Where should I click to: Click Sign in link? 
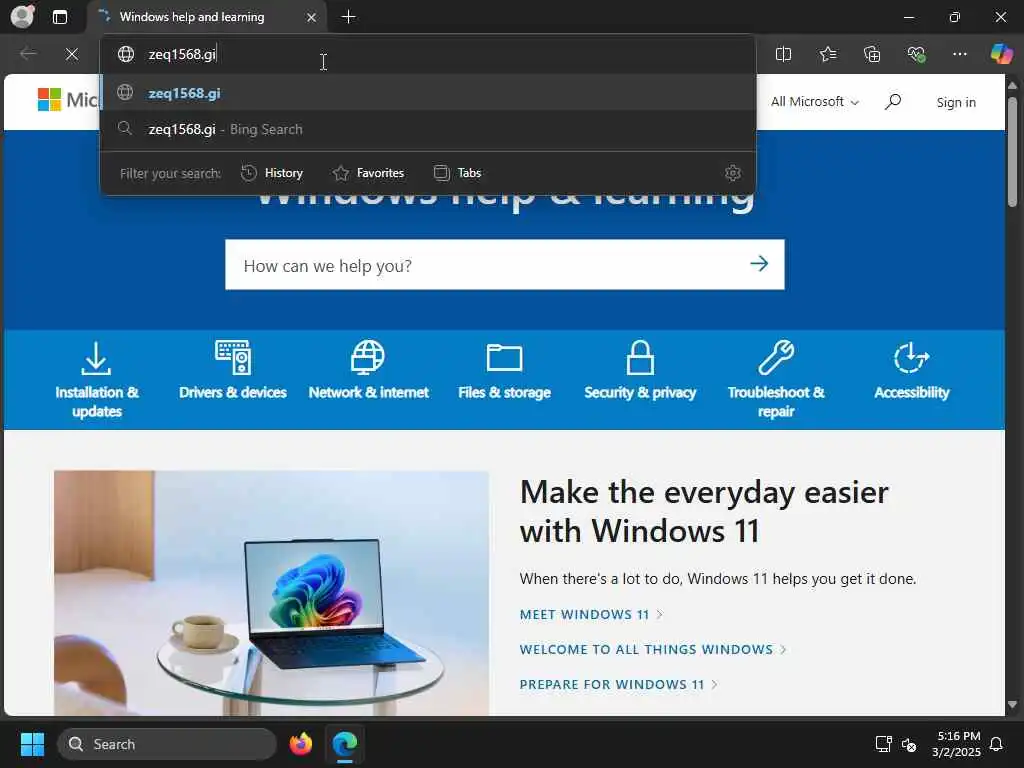click(956, 103)
